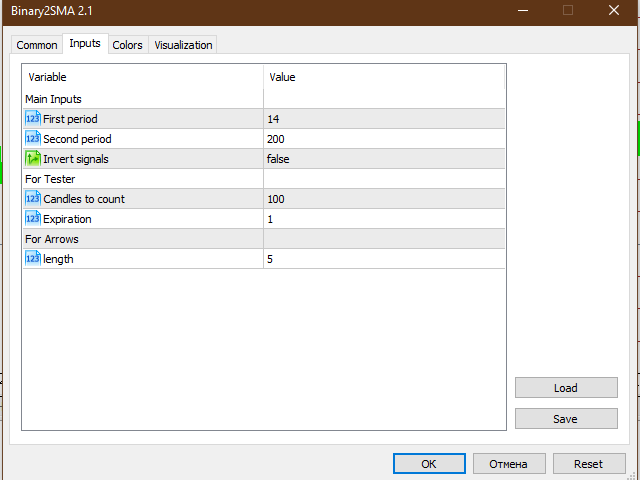640x480 pixels.
Task: Click the Variable column header
Action: coord(143,77)
